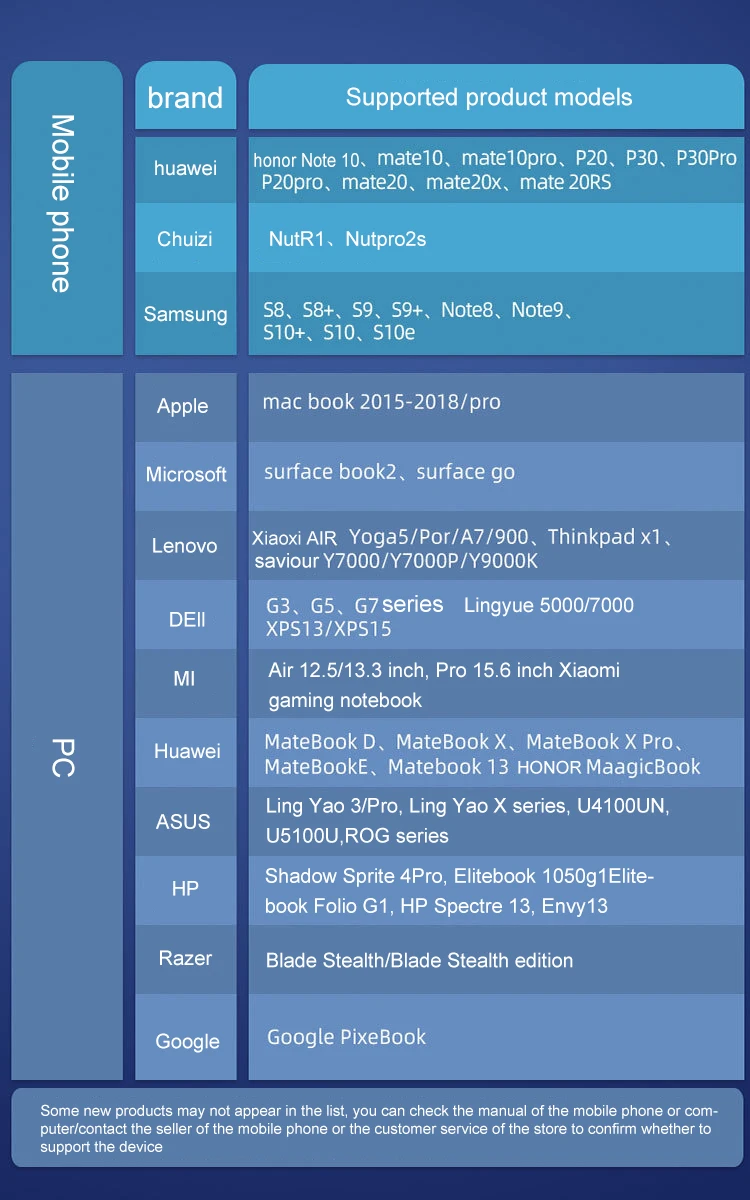
Task: Click the 'S8, S8+, S9, S9+' models line
Action: [418, 310]
